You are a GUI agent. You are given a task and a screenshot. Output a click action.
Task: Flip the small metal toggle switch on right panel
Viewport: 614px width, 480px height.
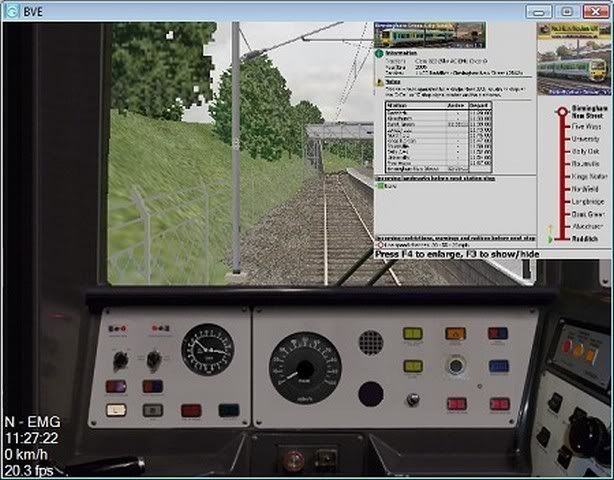point(412,399)
